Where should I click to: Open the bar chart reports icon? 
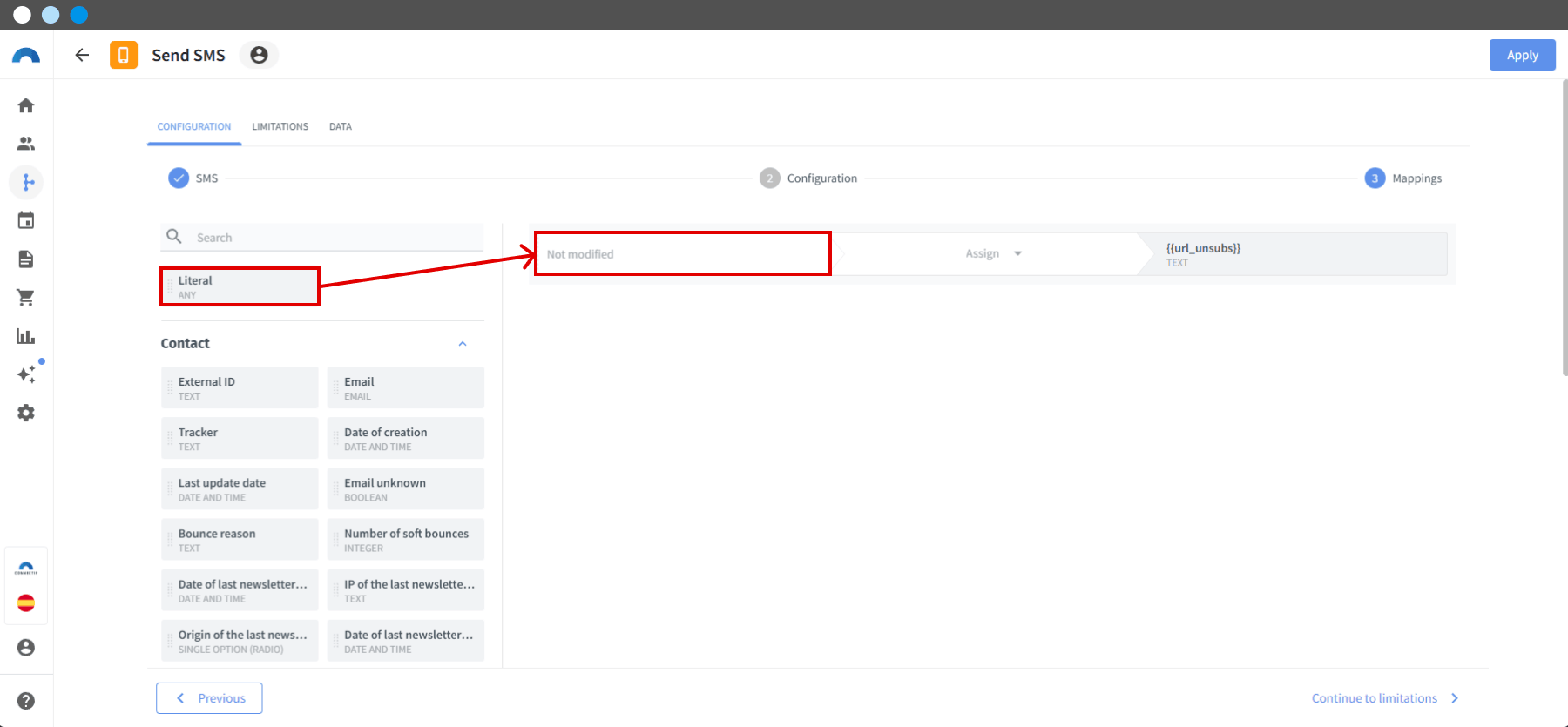[26, 336]
